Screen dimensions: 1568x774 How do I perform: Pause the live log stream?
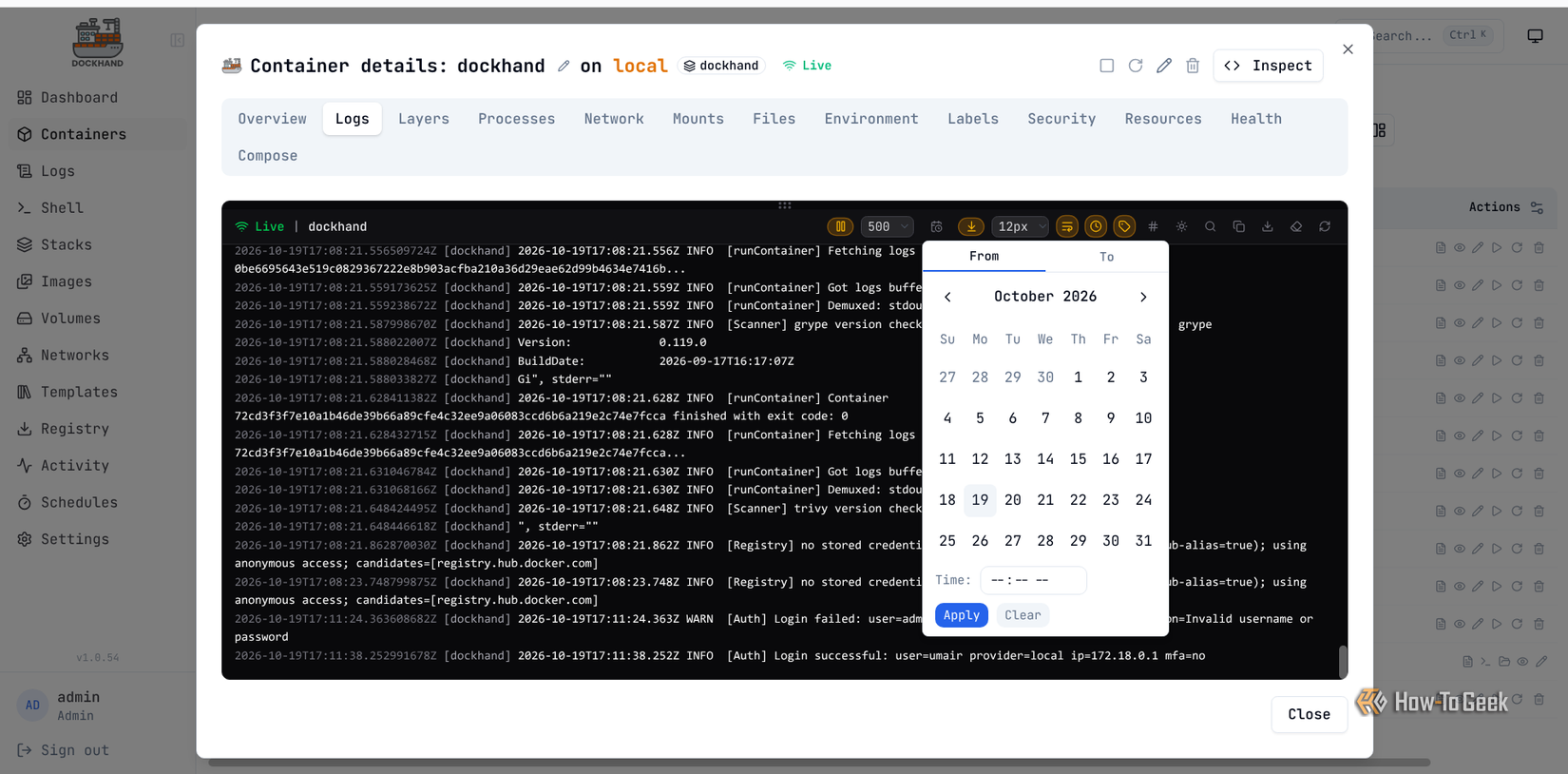tap(840, 226)
